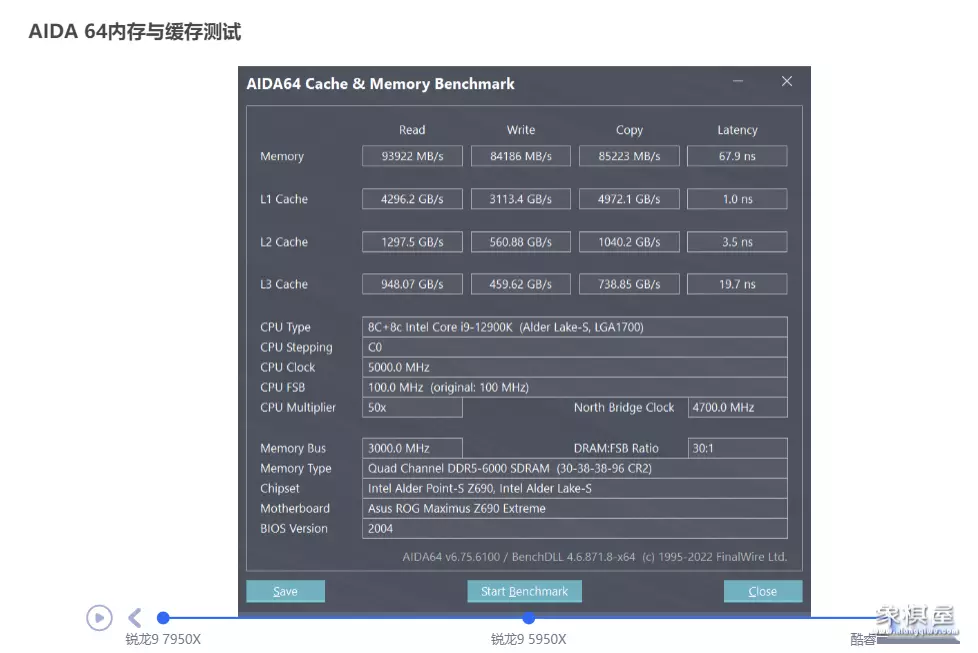
Task: Click the AIDA64 Cache & Memory Benchmark title
Action: coord(380,84)
